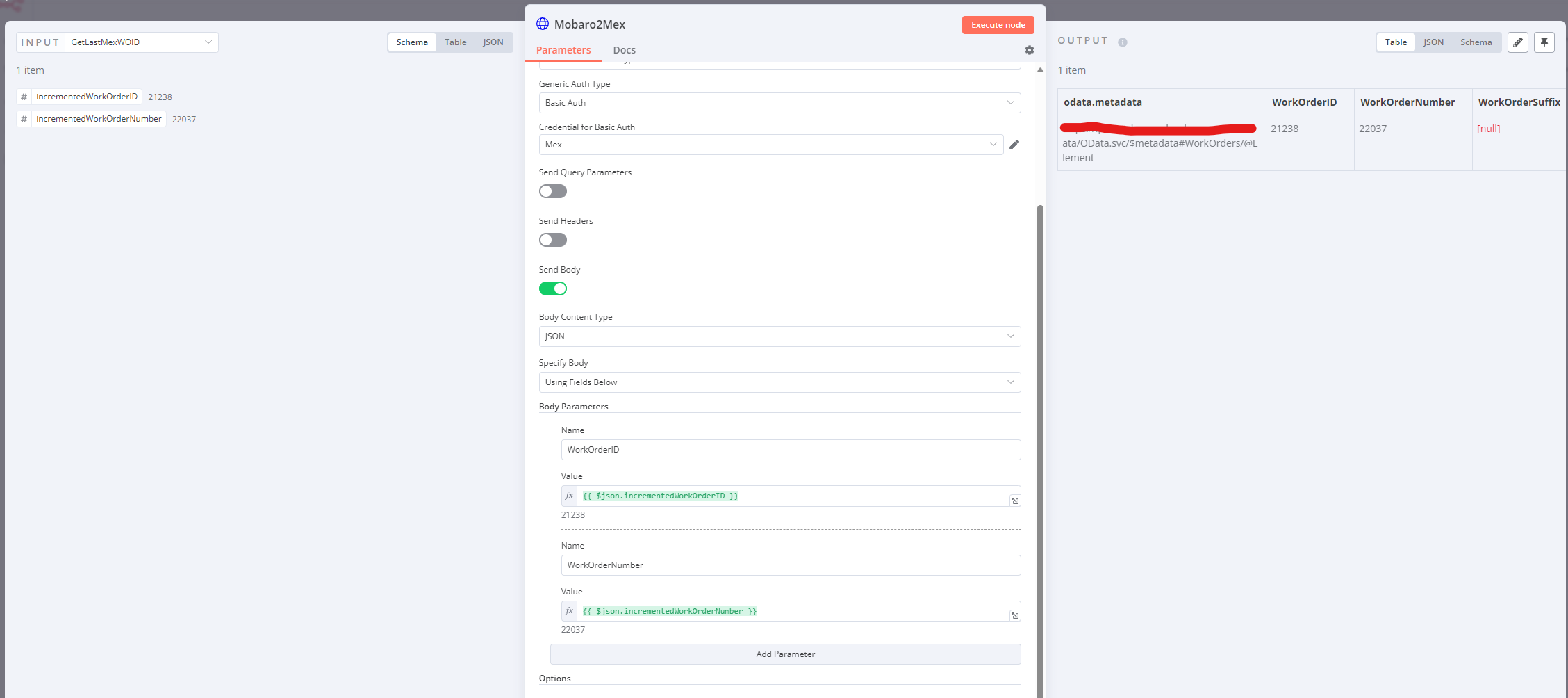Viewport: 1568px width, 698px height.
Task: Open Body Content Type dropdown
Action: tap(779, 336)
